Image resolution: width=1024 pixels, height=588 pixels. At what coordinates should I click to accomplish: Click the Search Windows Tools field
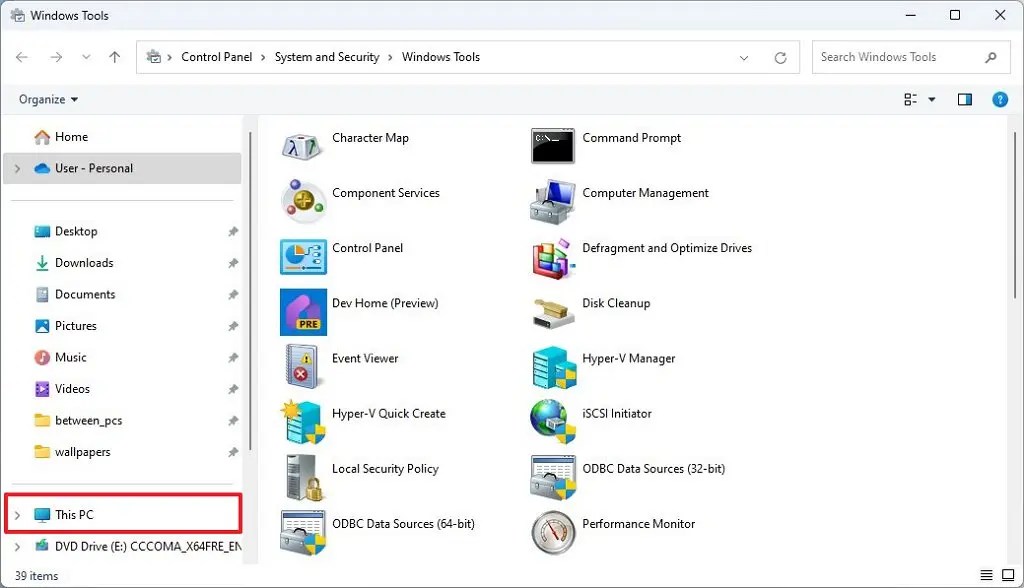pos(900,57)
